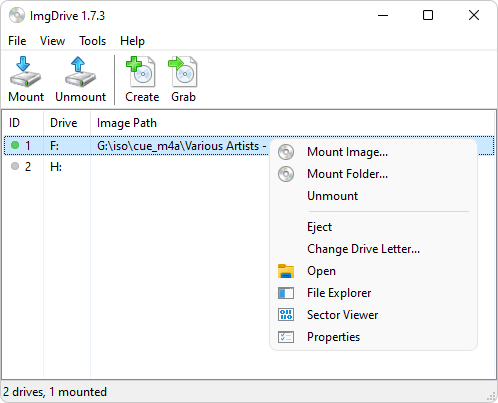Click the disc icon beside Mount Image
498x403 pixels.
tap(286, 152)
